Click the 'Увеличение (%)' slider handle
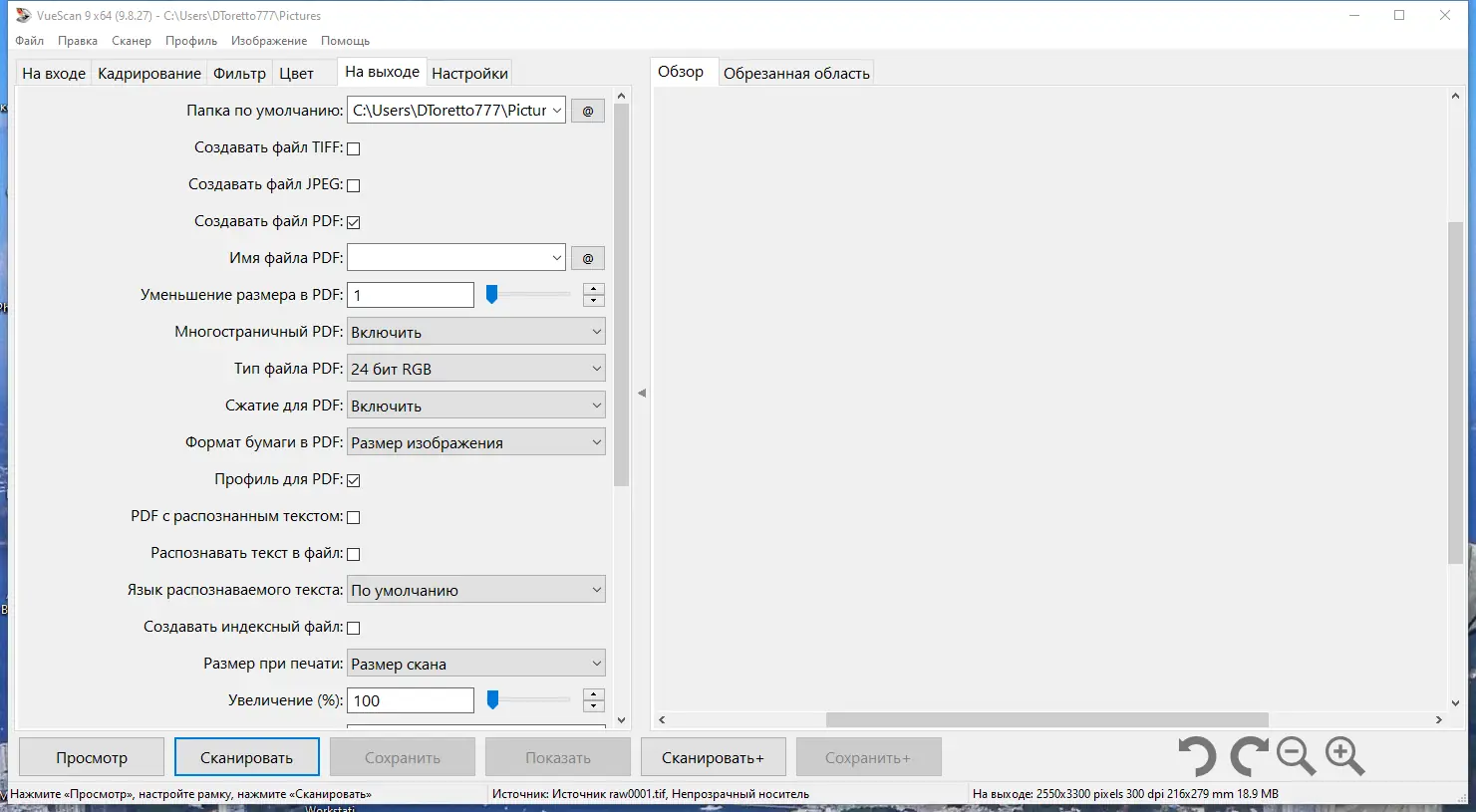Image resolution: width=1476 pixels, height=812 pixels. click(x=492, y=700)
